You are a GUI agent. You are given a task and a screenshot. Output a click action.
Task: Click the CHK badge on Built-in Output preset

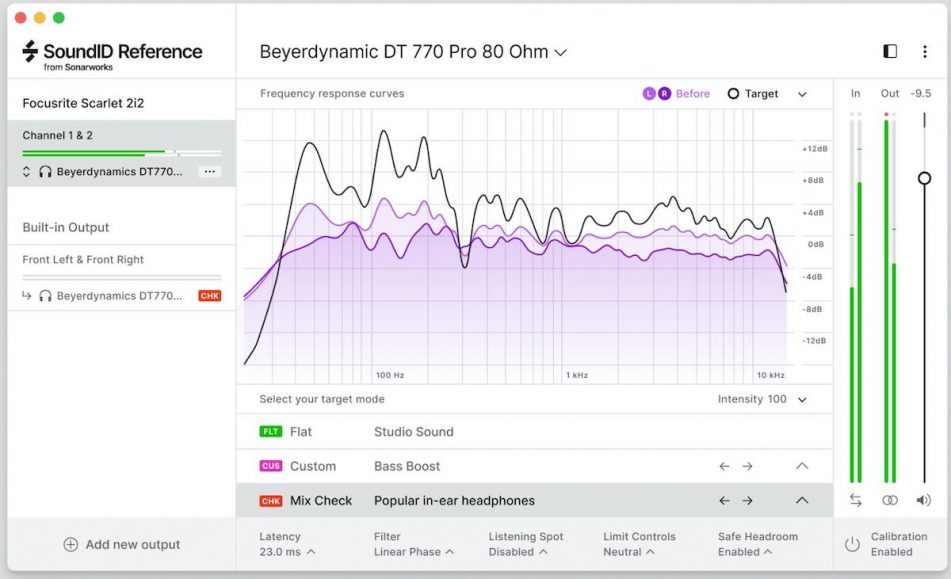(209, 296)
